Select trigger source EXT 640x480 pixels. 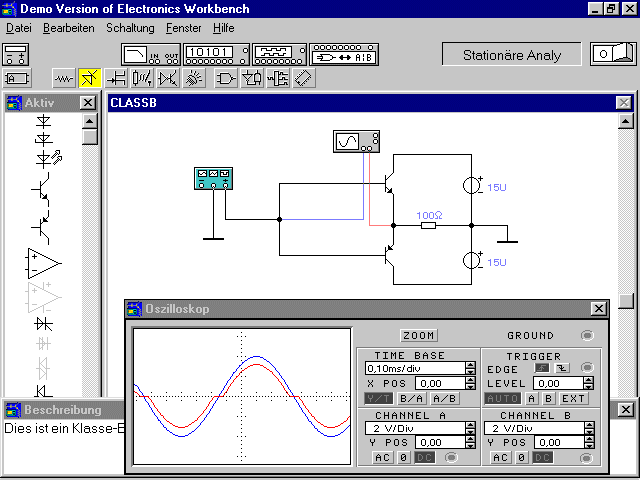click(x=573, y=398)
